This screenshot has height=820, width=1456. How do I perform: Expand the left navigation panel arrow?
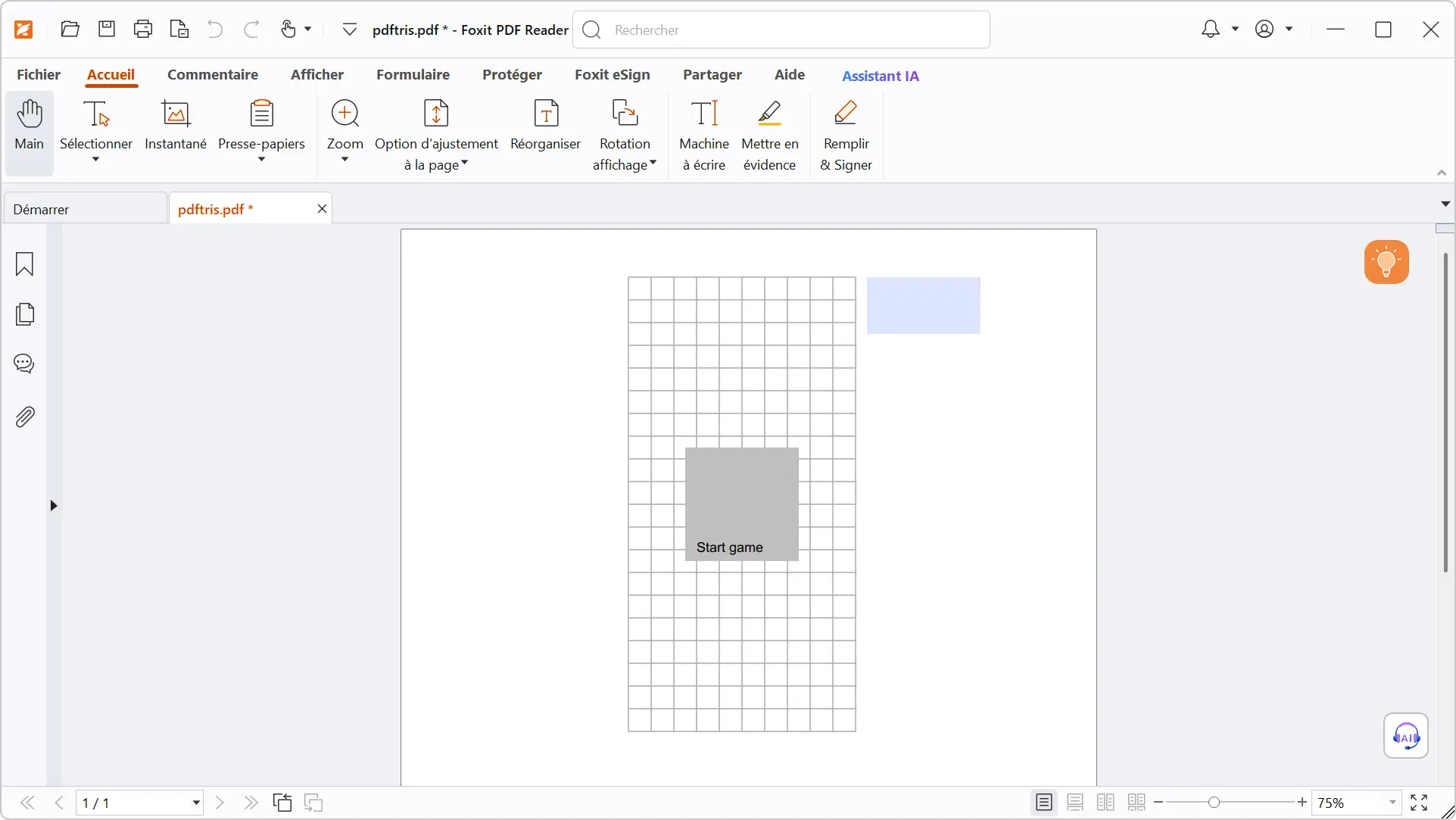coord(54,506)
